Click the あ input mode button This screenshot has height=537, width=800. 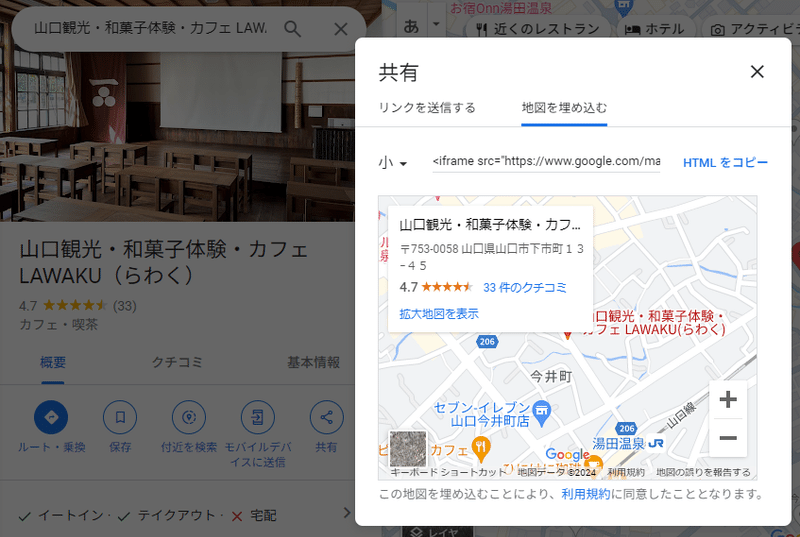point(411,25)
